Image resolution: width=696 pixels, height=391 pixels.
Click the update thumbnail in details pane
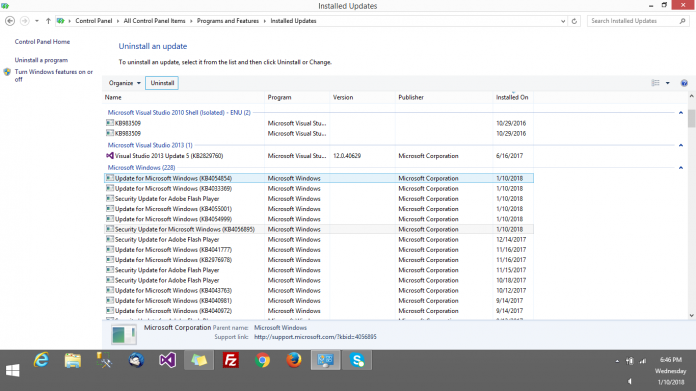coord(123,335)
